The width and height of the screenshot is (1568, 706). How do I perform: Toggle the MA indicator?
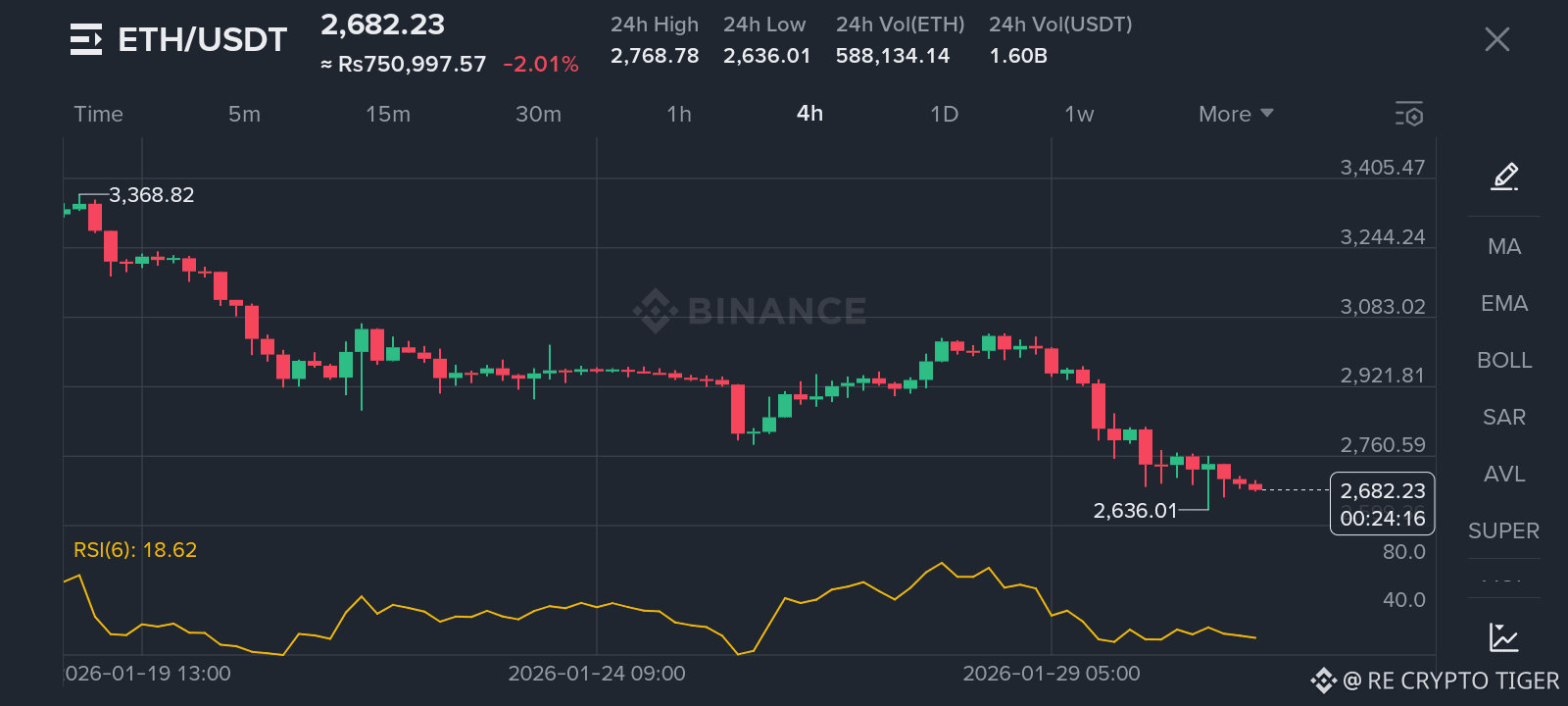1503,246
